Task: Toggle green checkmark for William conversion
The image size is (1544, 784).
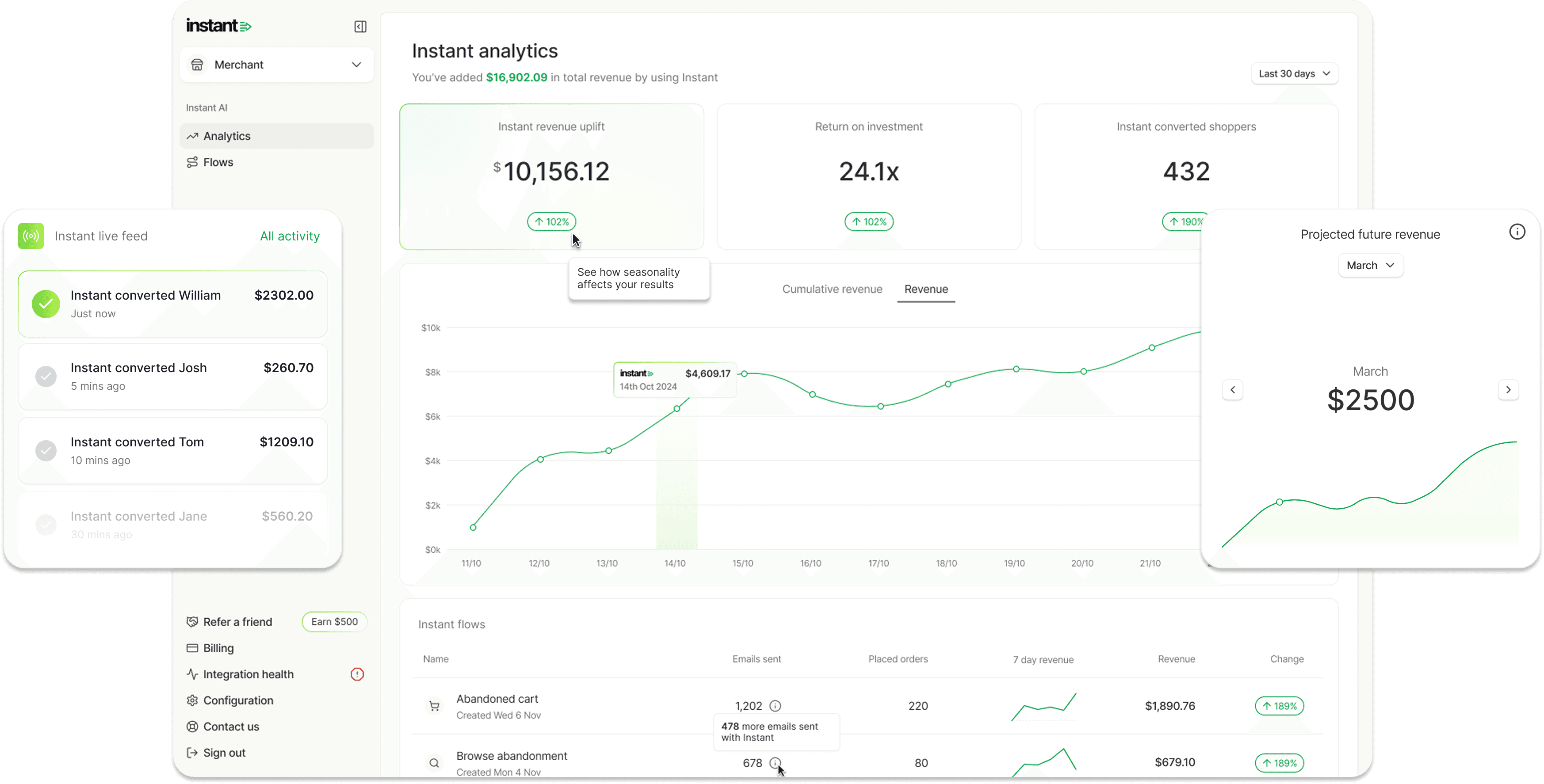Action: (46, 304)
